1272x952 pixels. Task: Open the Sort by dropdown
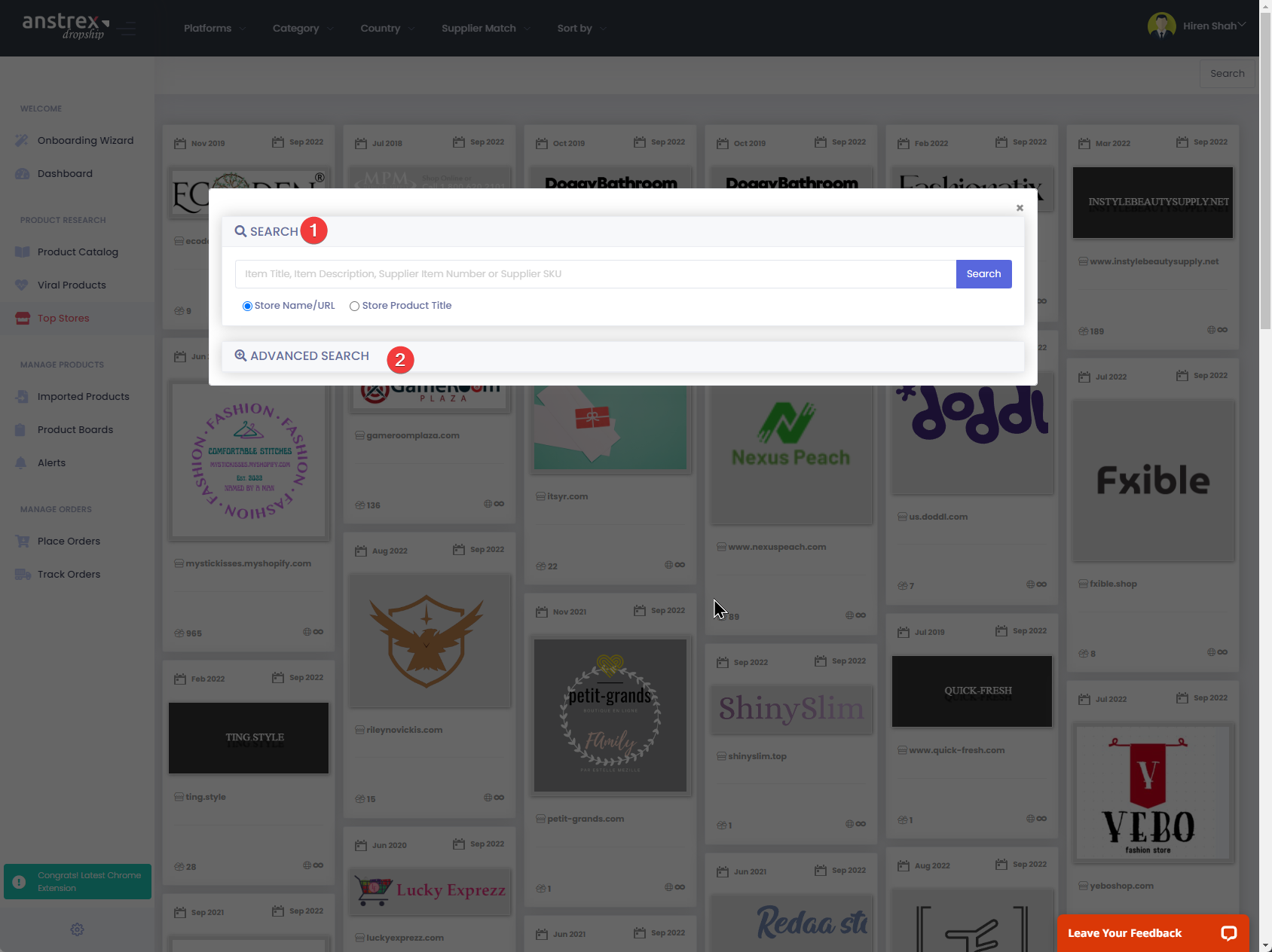pyautogui.click(x=582, y=29)
